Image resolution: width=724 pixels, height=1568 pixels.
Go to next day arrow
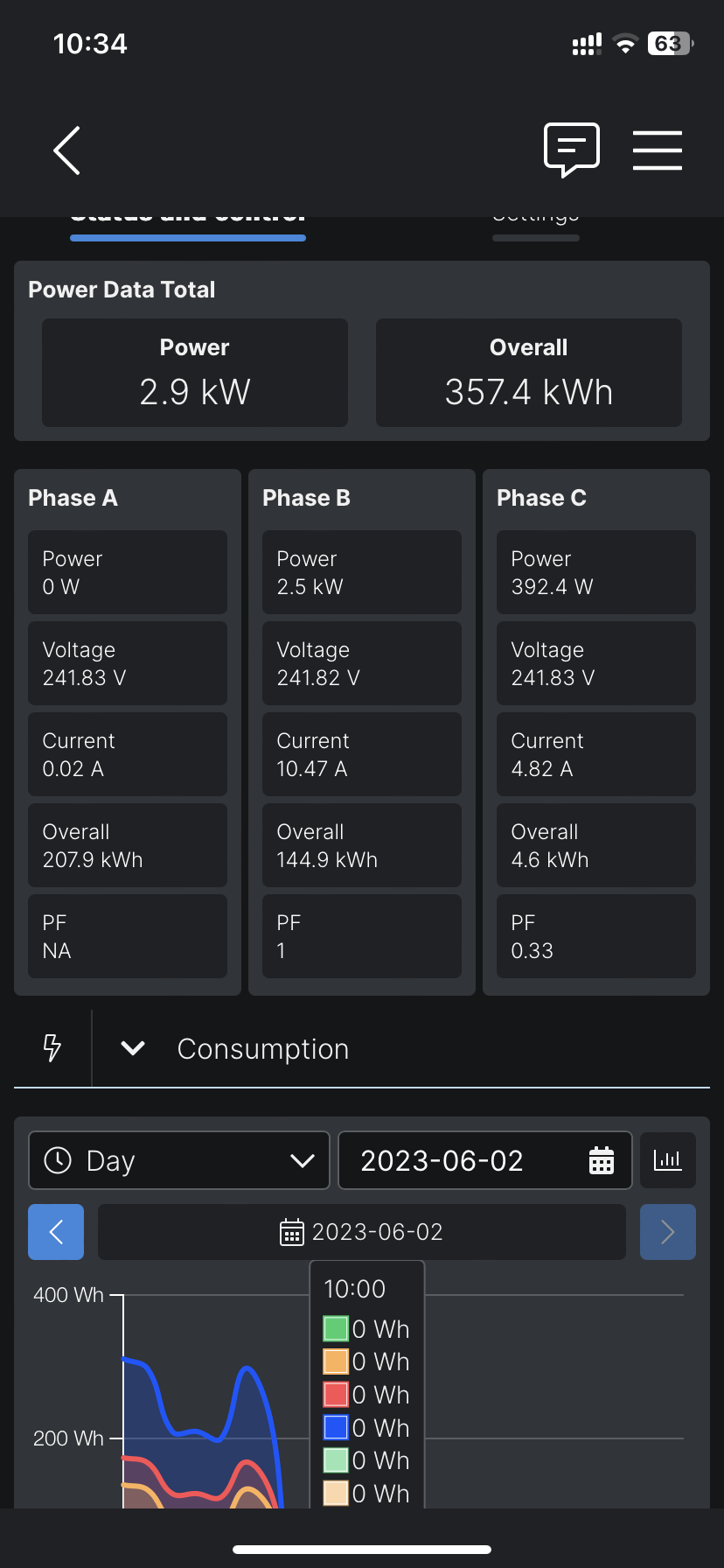point(668,1232)
